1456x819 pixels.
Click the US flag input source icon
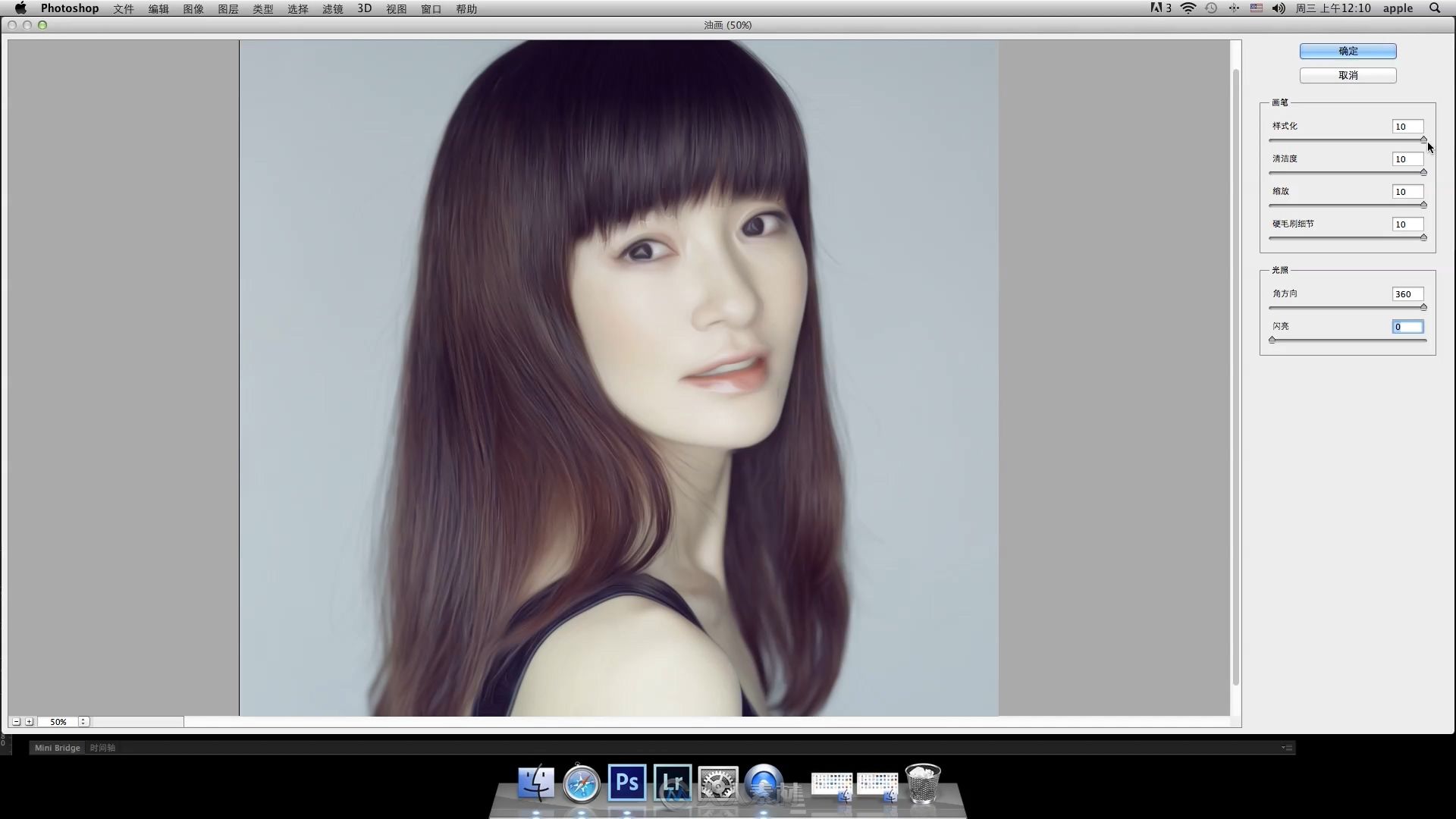click(x=1257, y=8)
